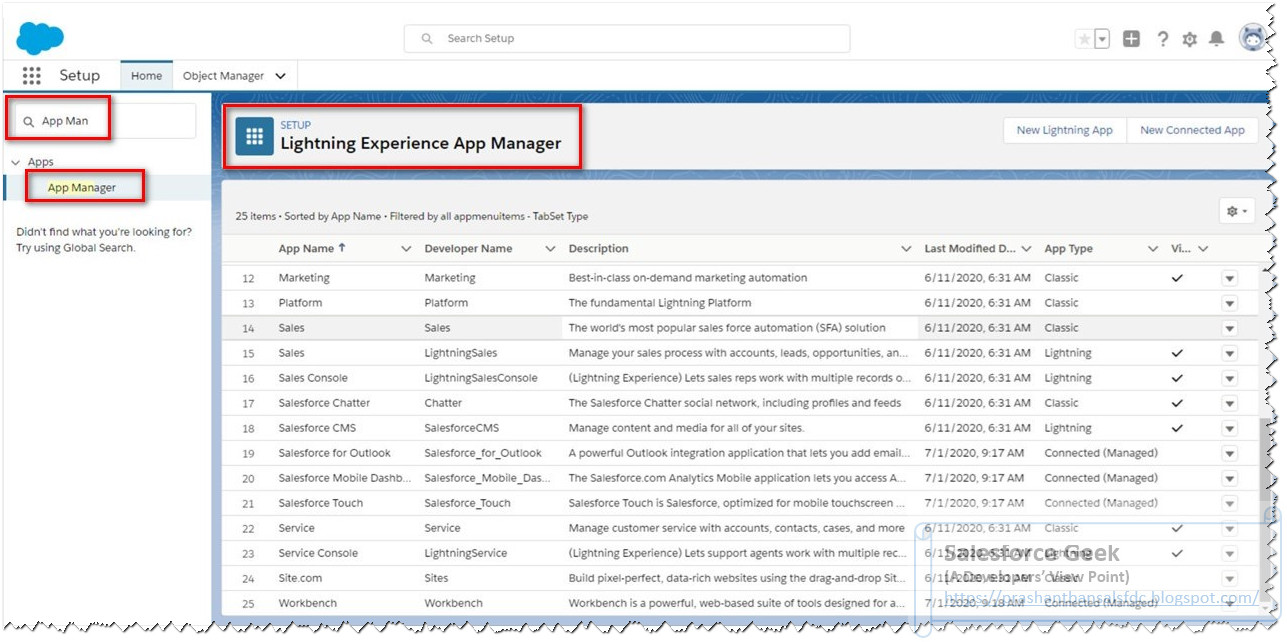Expand the Object Manager tab chevron
1287x642 pixels.
pos(280,76)
